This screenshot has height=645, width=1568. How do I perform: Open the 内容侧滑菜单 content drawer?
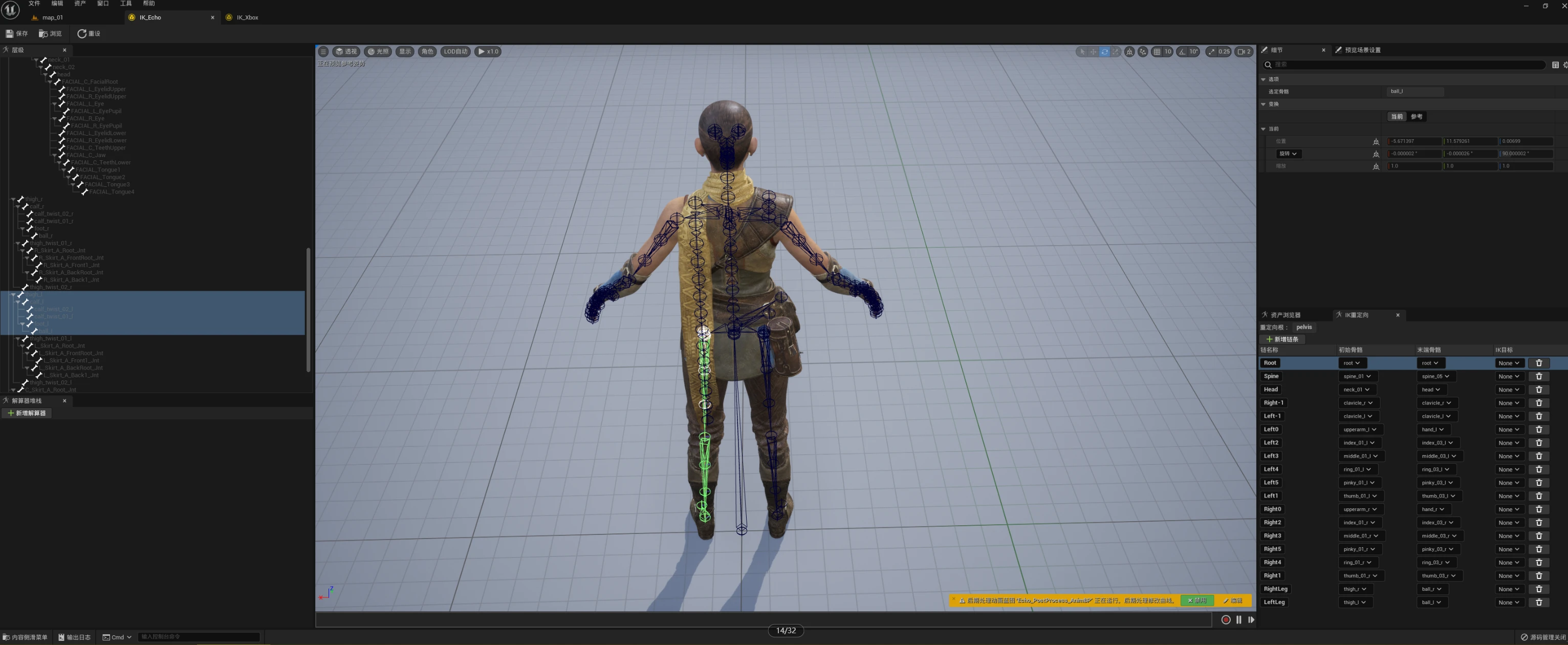tap(26, 637)
